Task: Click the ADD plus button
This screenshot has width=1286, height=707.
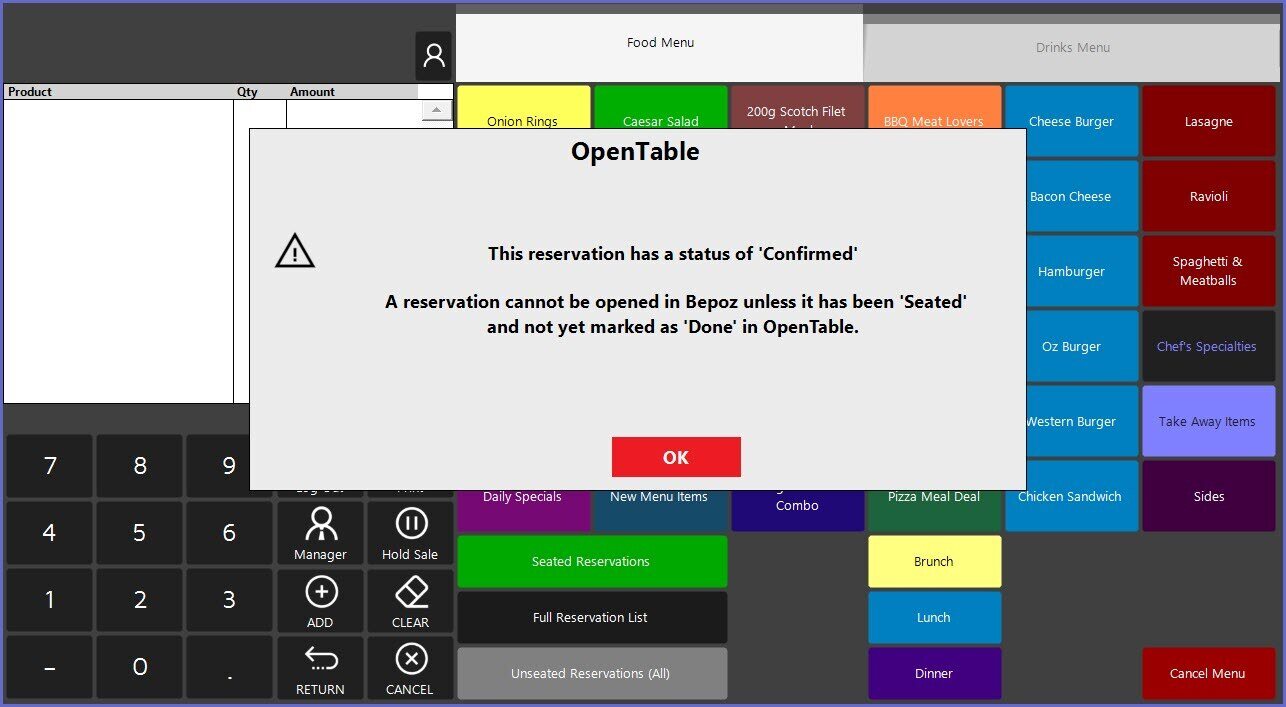Action: pos(320,601)
